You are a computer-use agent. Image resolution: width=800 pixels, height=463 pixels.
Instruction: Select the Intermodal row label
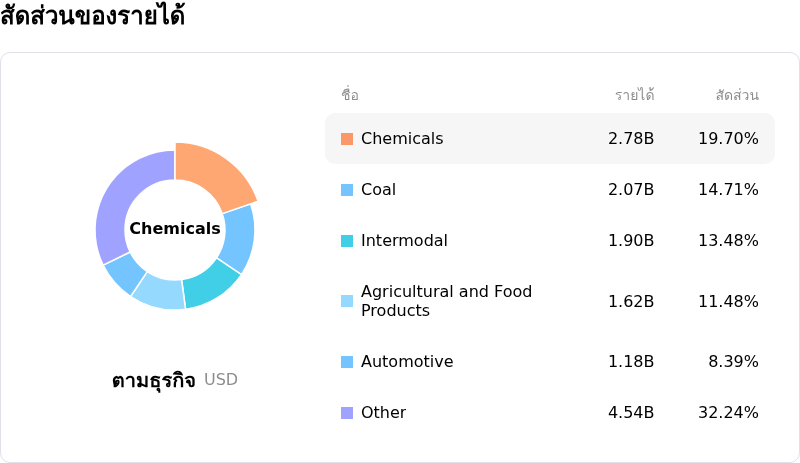(404, 240)
